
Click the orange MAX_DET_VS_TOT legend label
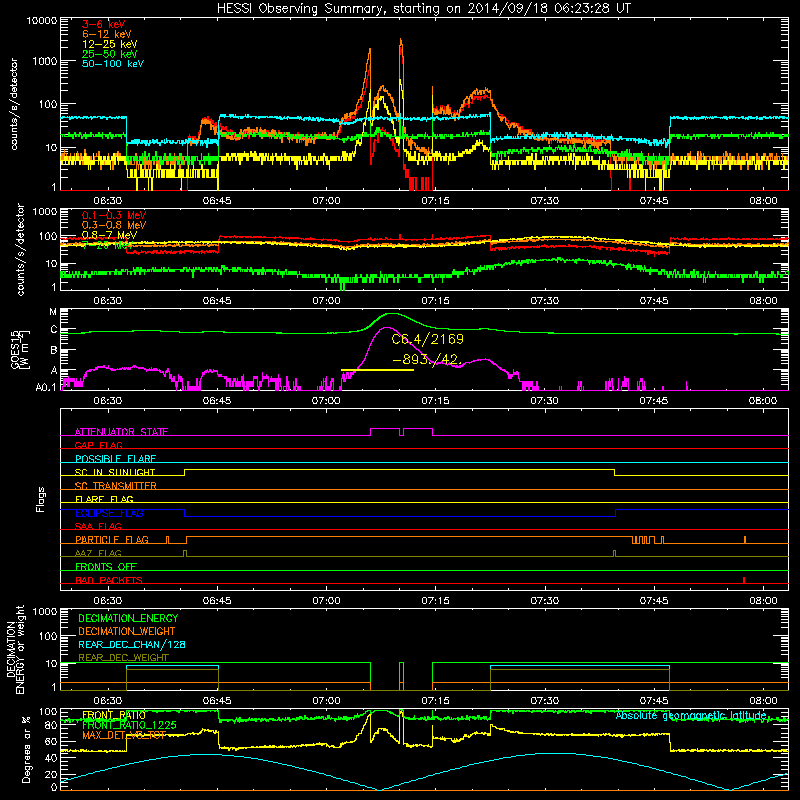click(124, 735)
